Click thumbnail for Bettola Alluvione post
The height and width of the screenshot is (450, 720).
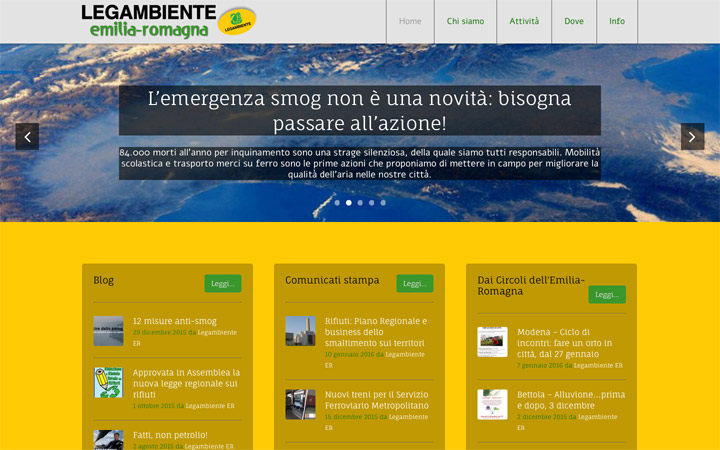[492, 405]
